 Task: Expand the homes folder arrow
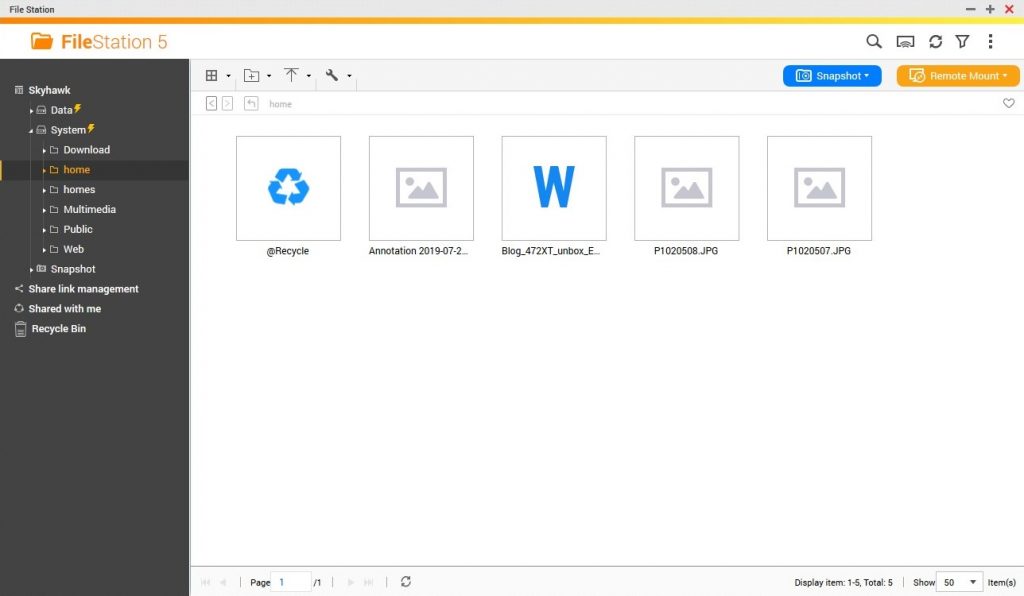(44, 191)
